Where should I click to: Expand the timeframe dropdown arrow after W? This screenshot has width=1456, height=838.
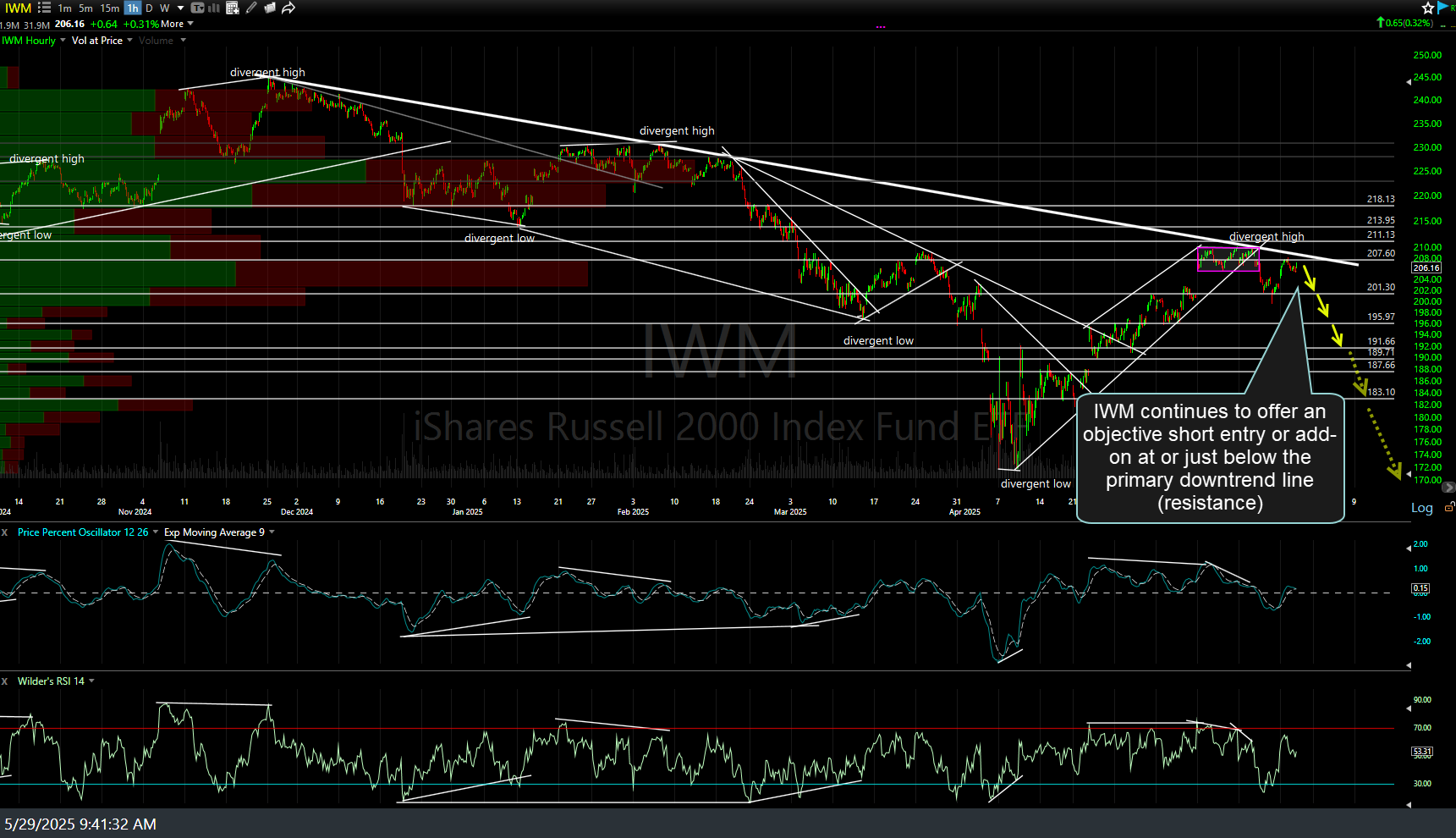click(x=180, y=8)
